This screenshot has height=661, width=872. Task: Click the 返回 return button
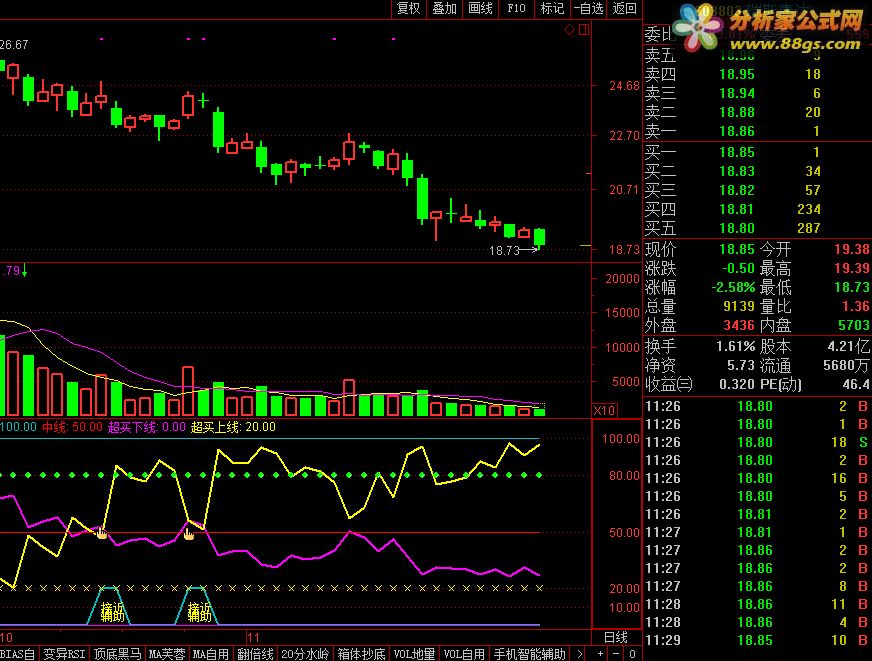[x=624, y=8]
